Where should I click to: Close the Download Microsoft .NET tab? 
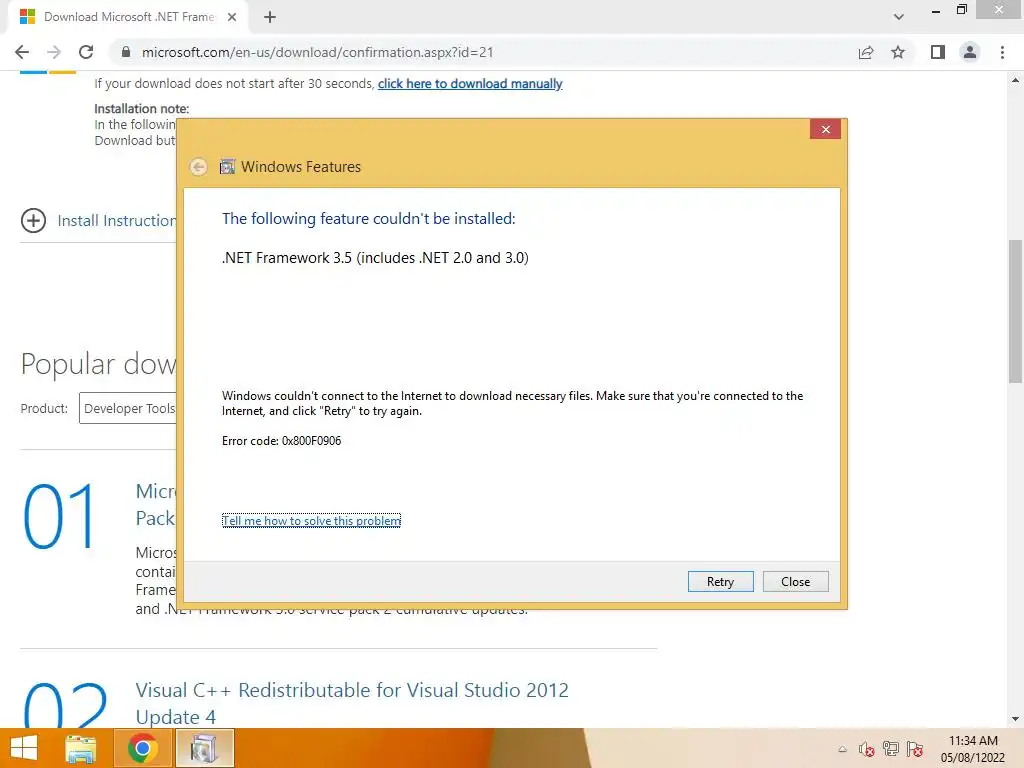[x=232, y=17]
